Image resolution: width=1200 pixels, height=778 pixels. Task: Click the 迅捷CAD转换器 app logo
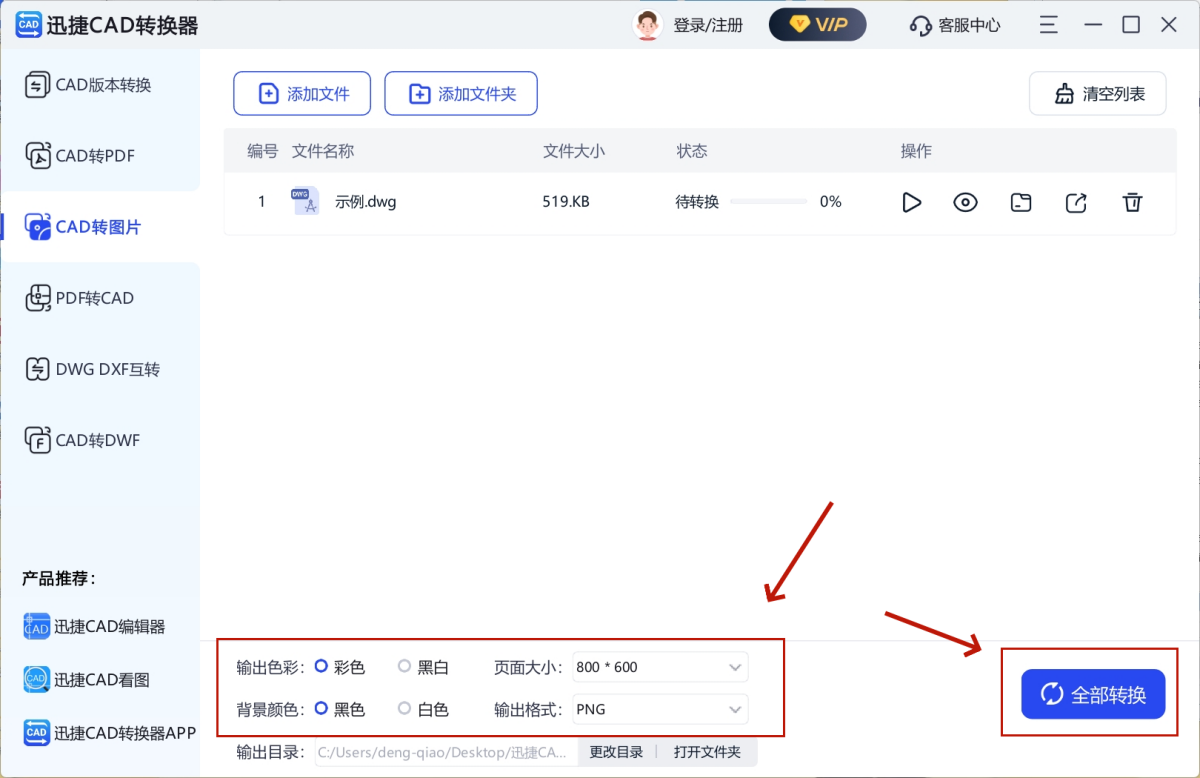pyautogui.click(x=29, y=25)
